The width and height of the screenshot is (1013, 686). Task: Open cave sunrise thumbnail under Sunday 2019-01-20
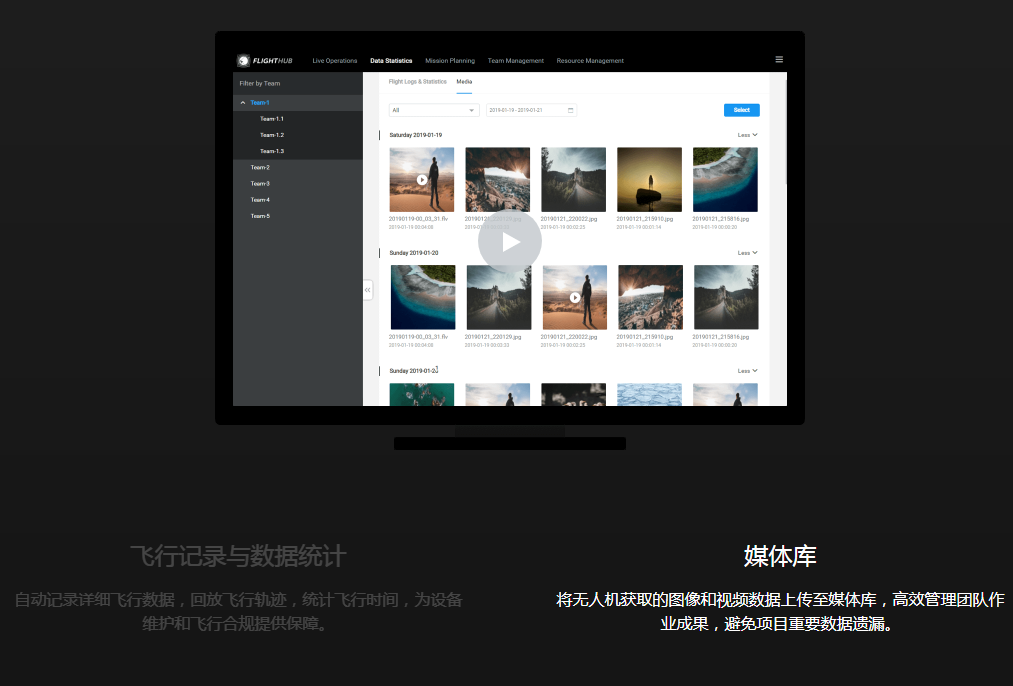point(651,297)
